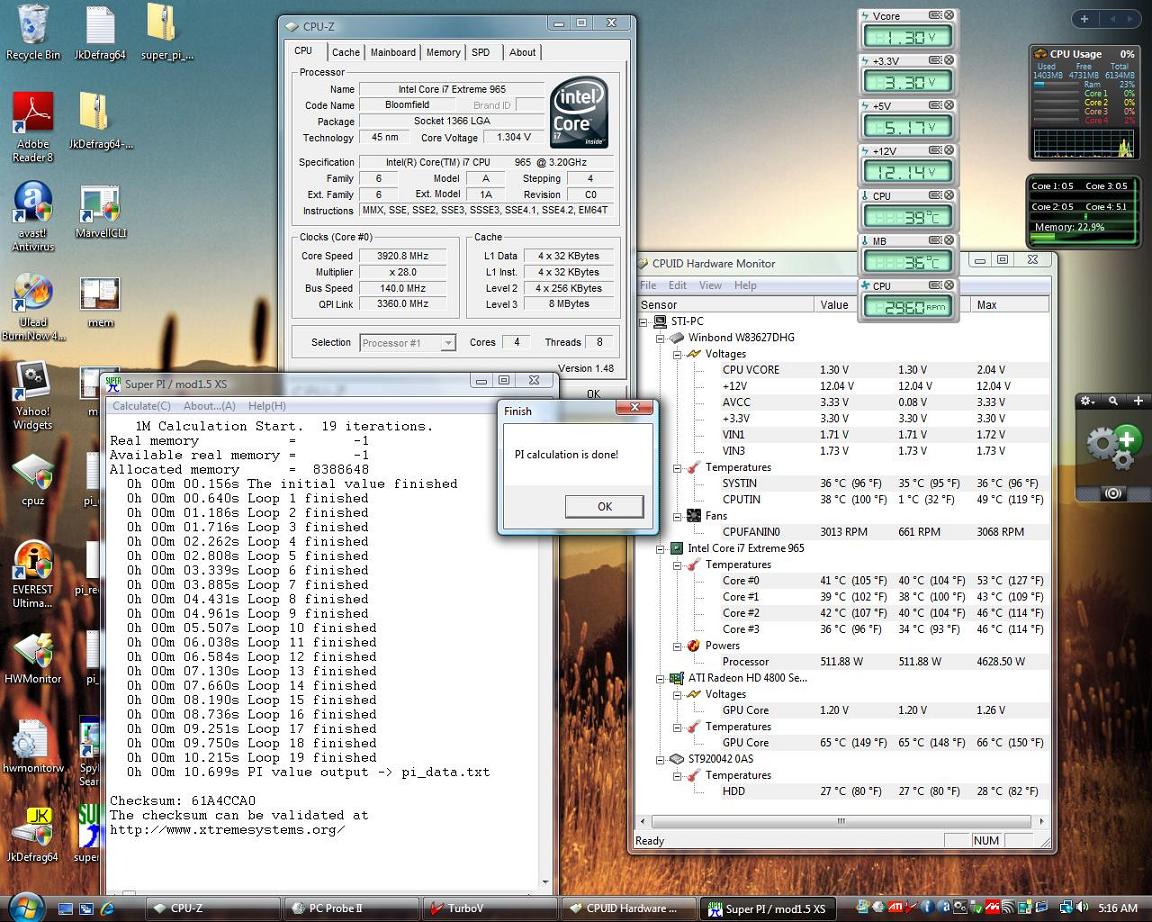The width and height of the screenshot is (1152, 922).
Task: Switch to the Mainboard tab in CPU-Z
Action: [x=393, y=52]
